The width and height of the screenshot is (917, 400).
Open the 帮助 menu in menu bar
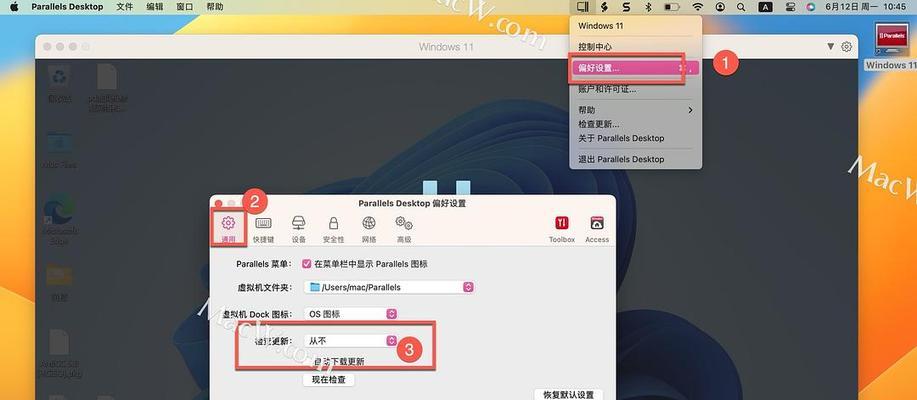click(215, 7)
